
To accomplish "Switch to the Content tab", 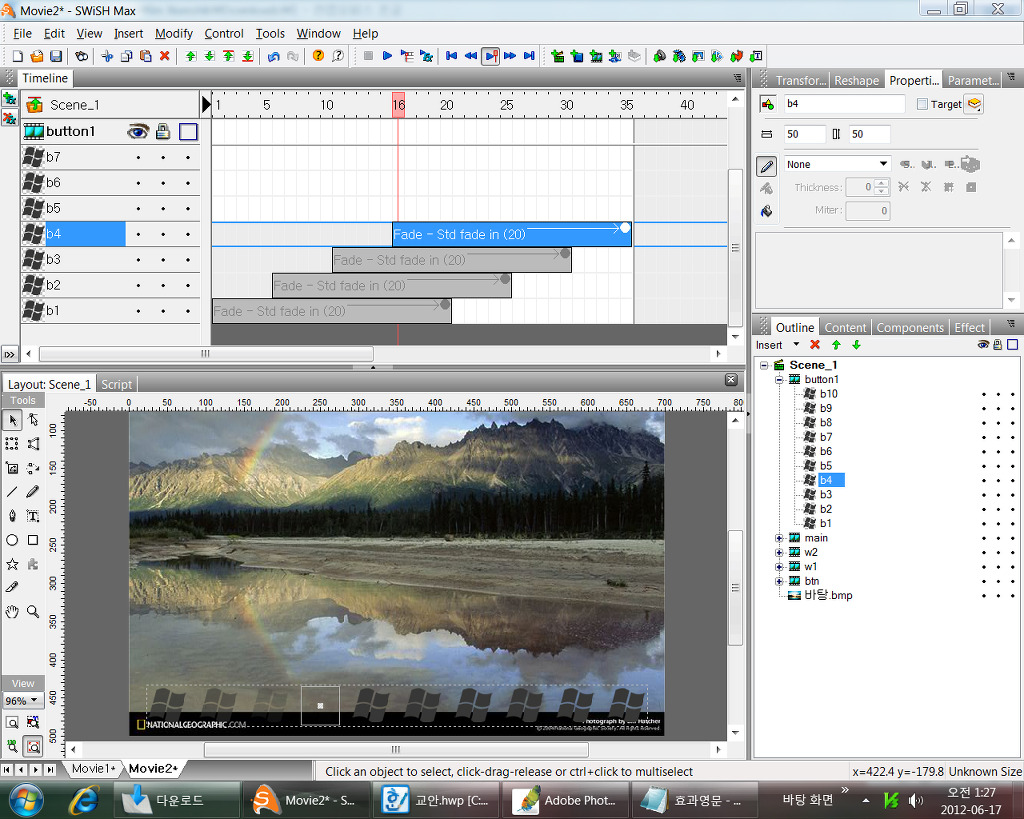I will pyautogui.click(x=845, y=327).
